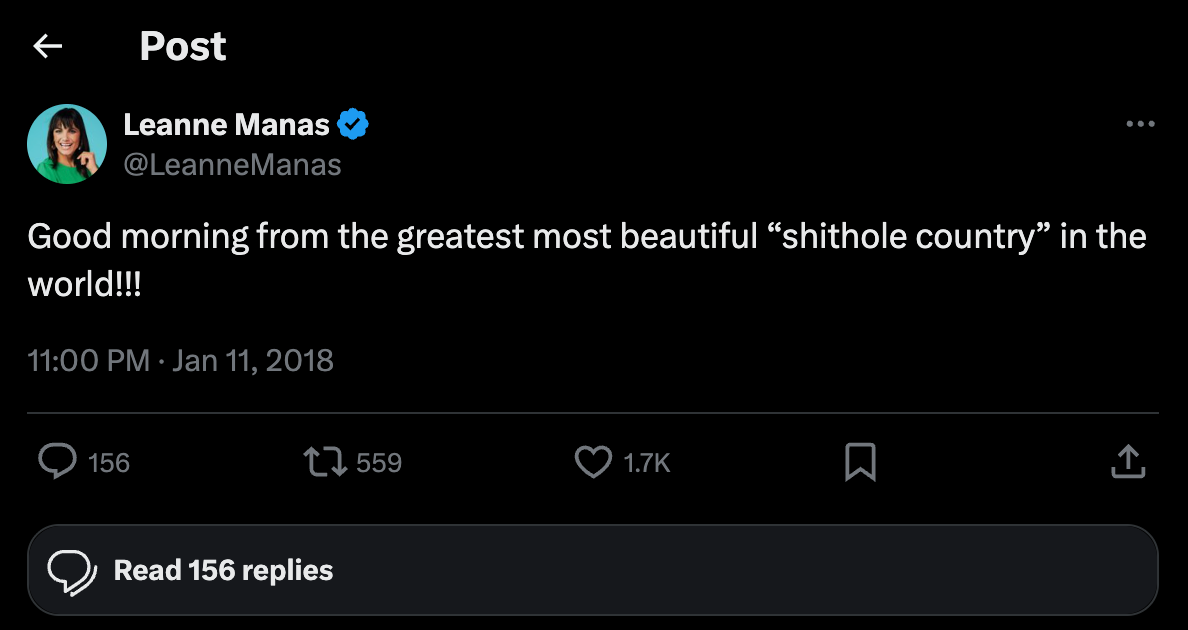Viewport: 1188px width, 630px height.
Task: Click the chat icon in the replies bar
Action: click(x=73, y=570)
